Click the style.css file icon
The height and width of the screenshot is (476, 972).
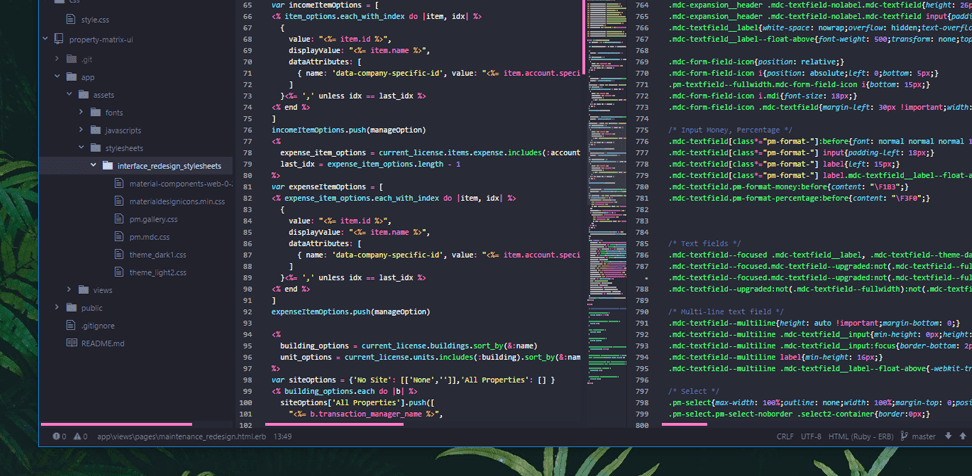[71, 20]
